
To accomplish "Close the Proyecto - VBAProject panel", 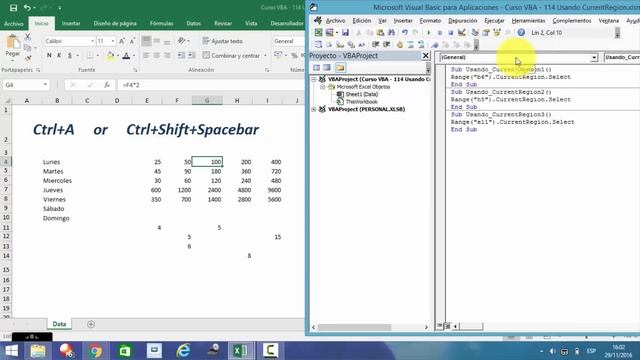I will (425, 56).
